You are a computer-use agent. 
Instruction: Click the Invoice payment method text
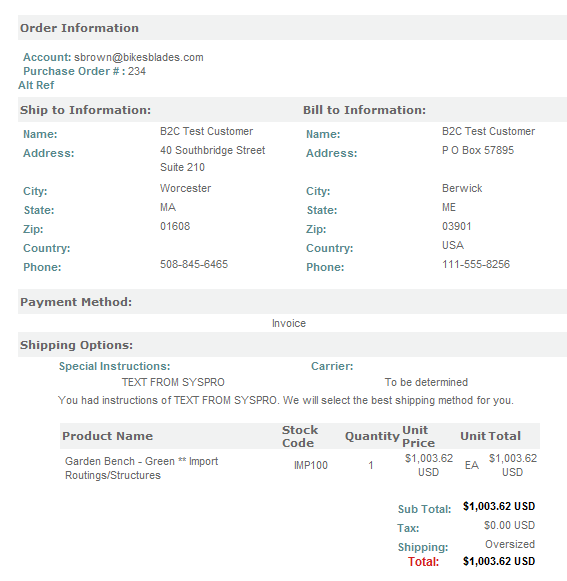[x=289, y=323]
